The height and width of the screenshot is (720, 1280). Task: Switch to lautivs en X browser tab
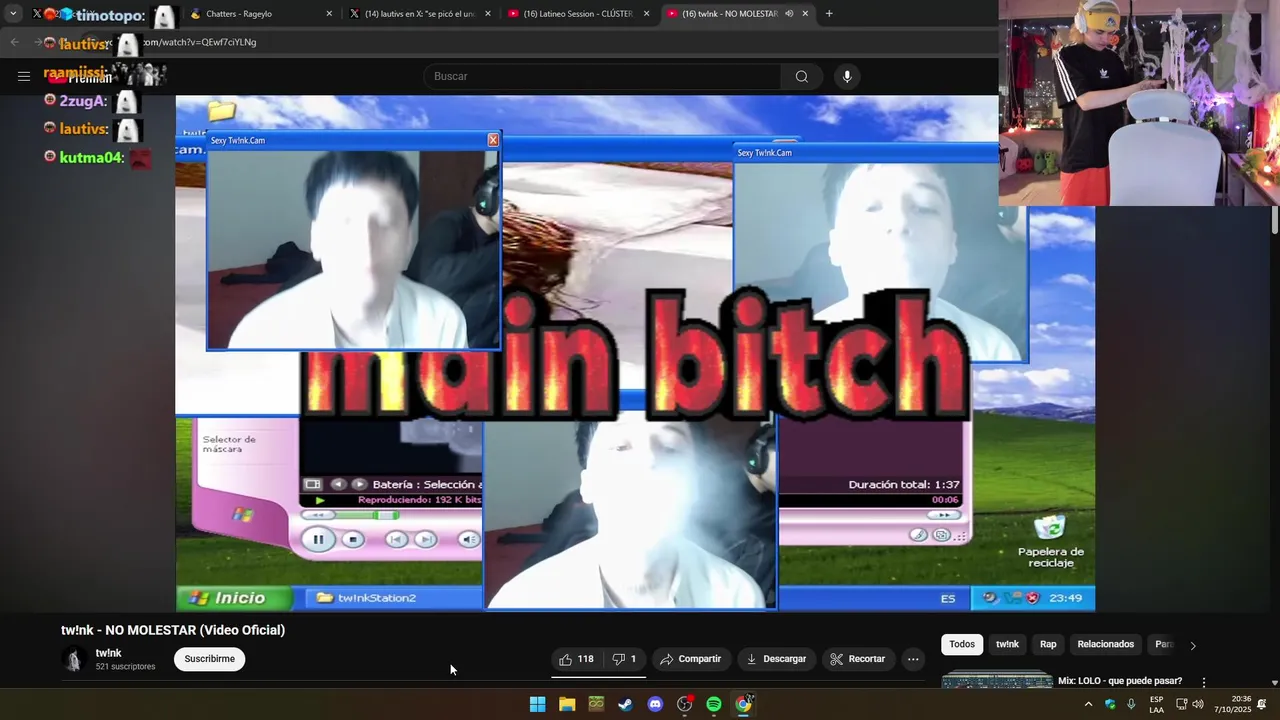coord(420,14)
